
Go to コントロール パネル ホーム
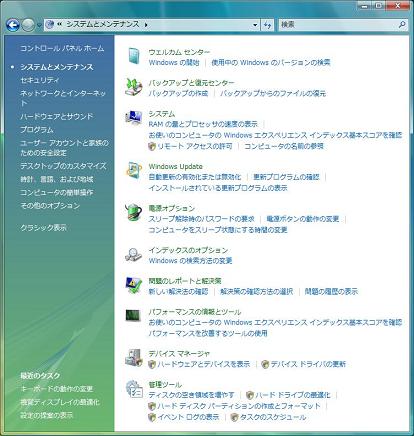(62, 48)
